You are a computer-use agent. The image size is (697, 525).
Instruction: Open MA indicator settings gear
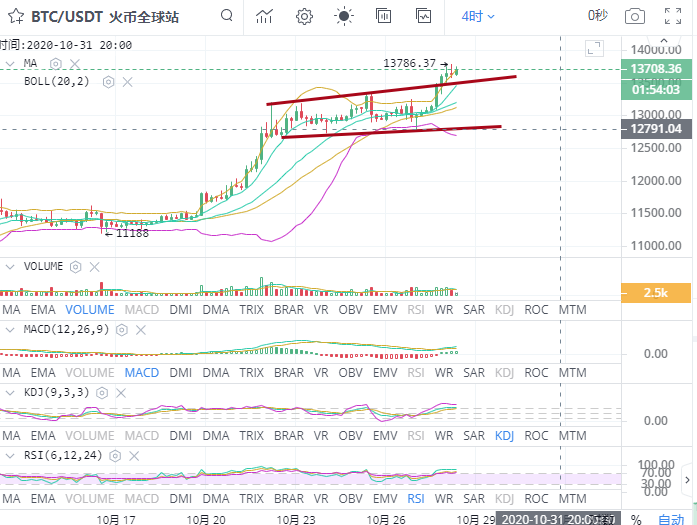coord(56,64)
